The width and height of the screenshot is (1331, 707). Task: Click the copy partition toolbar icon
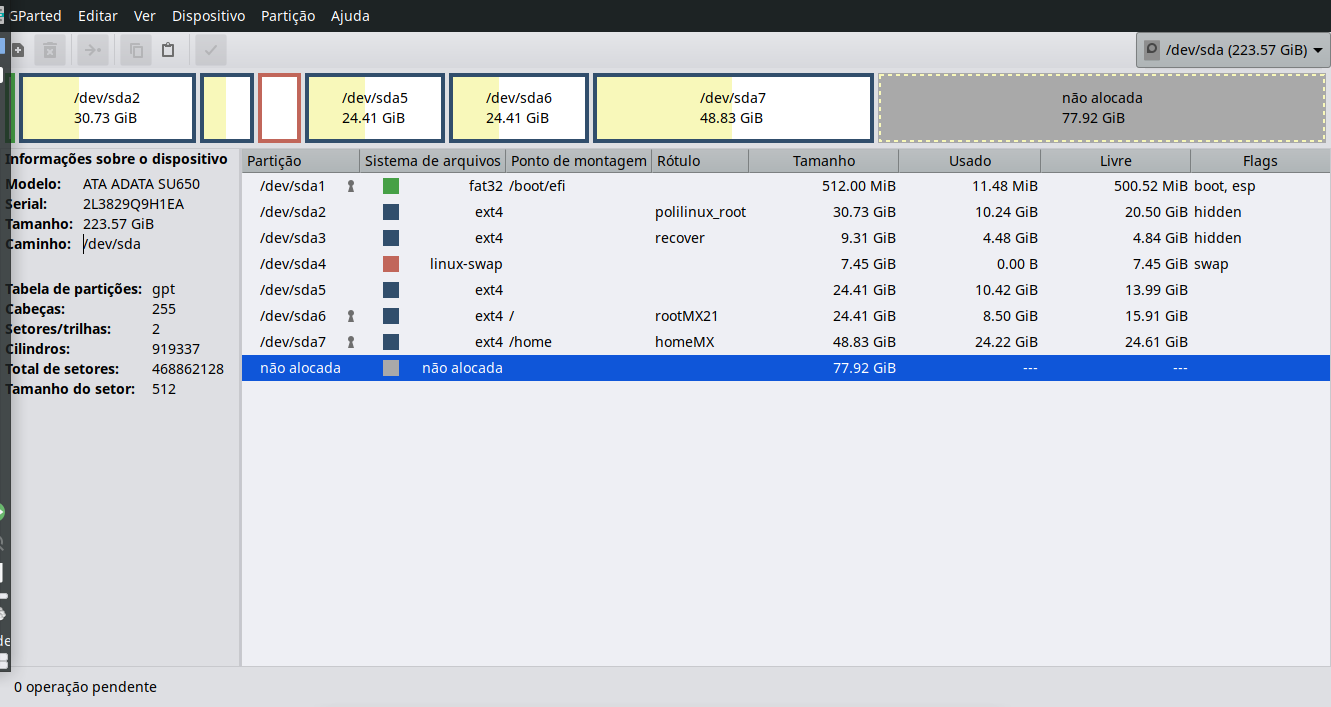[136, 49]
